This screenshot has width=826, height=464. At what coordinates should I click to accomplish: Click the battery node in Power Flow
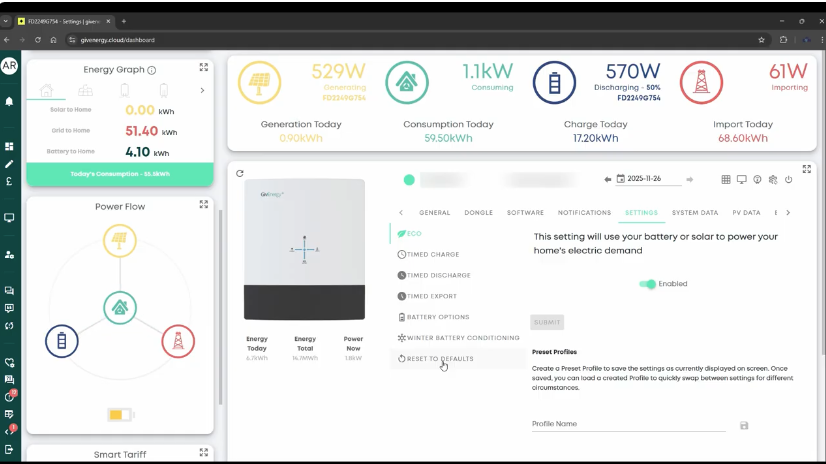coord(62,341)
